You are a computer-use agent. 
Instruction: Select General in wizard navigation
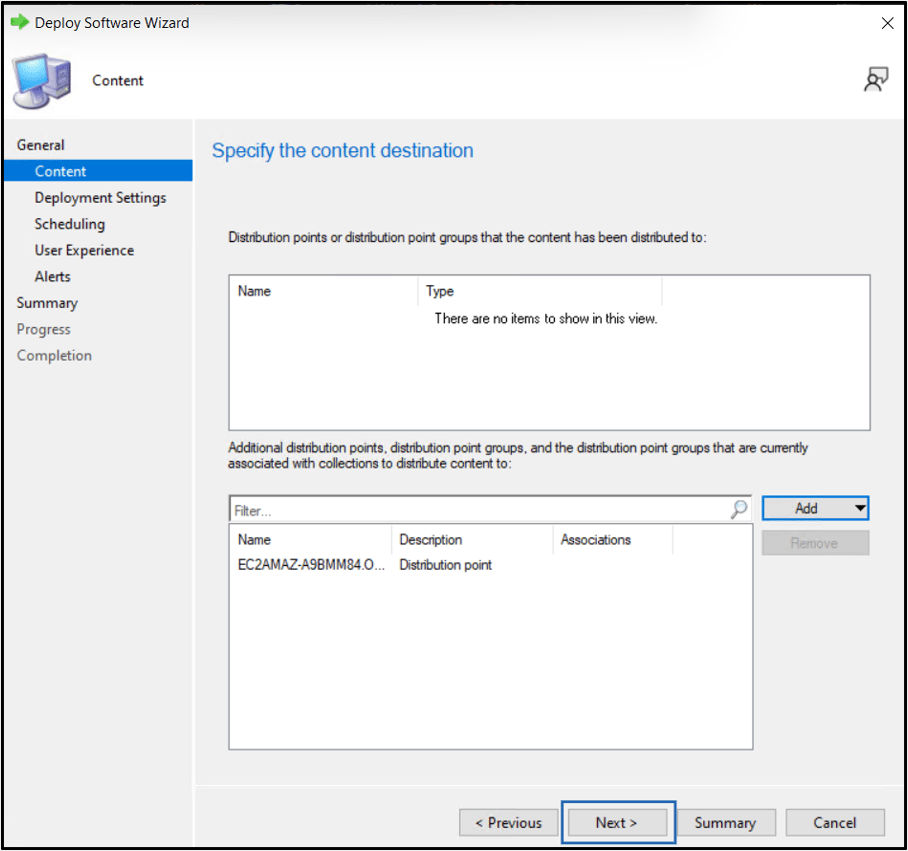pos(41,145)
